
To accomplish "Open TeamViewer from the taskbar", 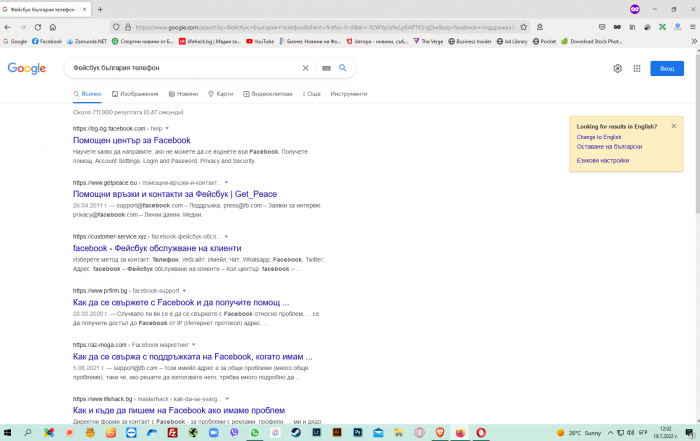I will coord(131,433).
